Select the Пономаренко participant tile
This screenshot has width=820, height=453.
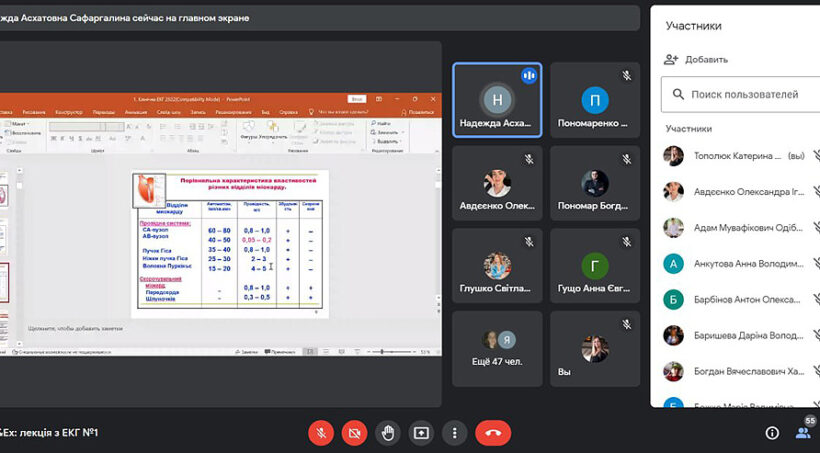click(595, 100)
